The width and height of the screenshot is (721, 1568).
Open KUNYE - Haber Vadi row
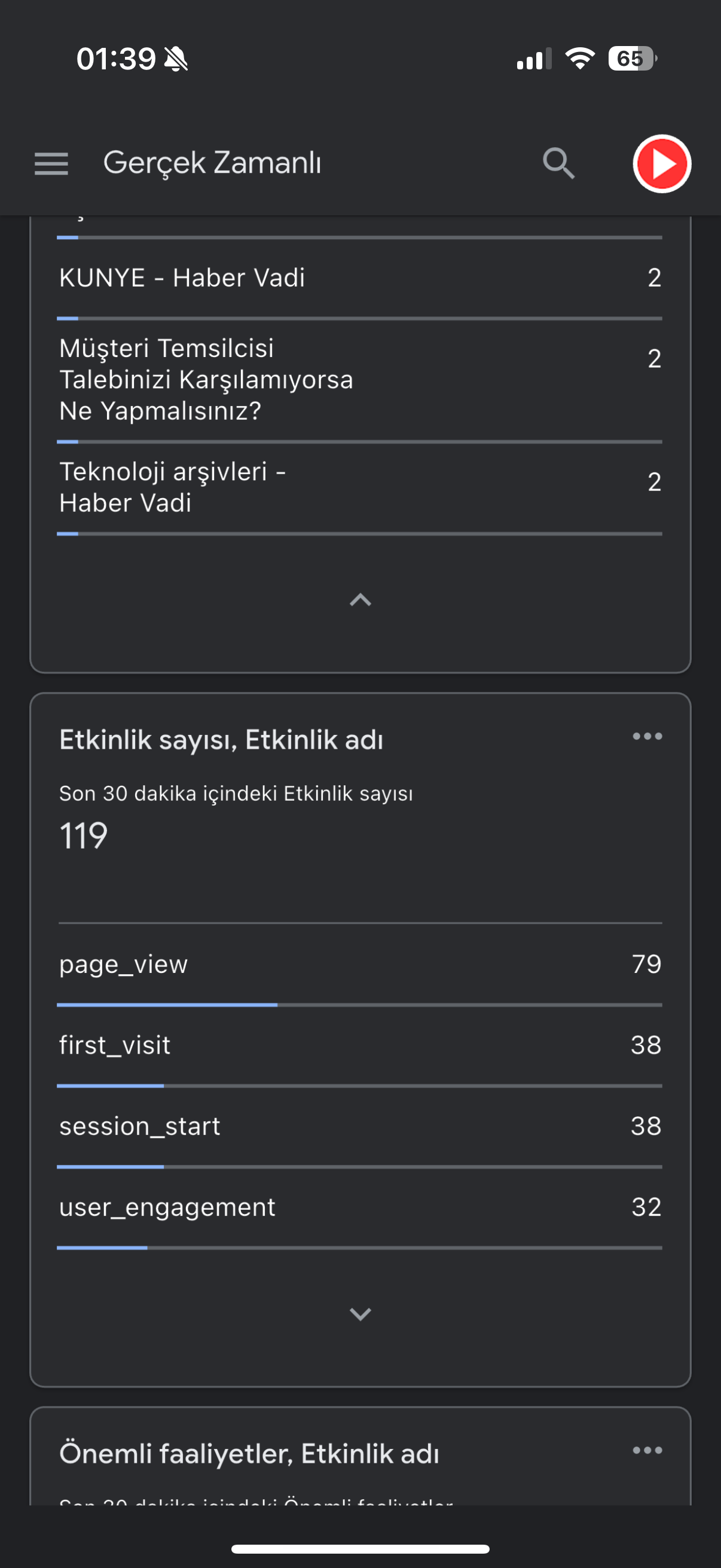tap(360, 279)
